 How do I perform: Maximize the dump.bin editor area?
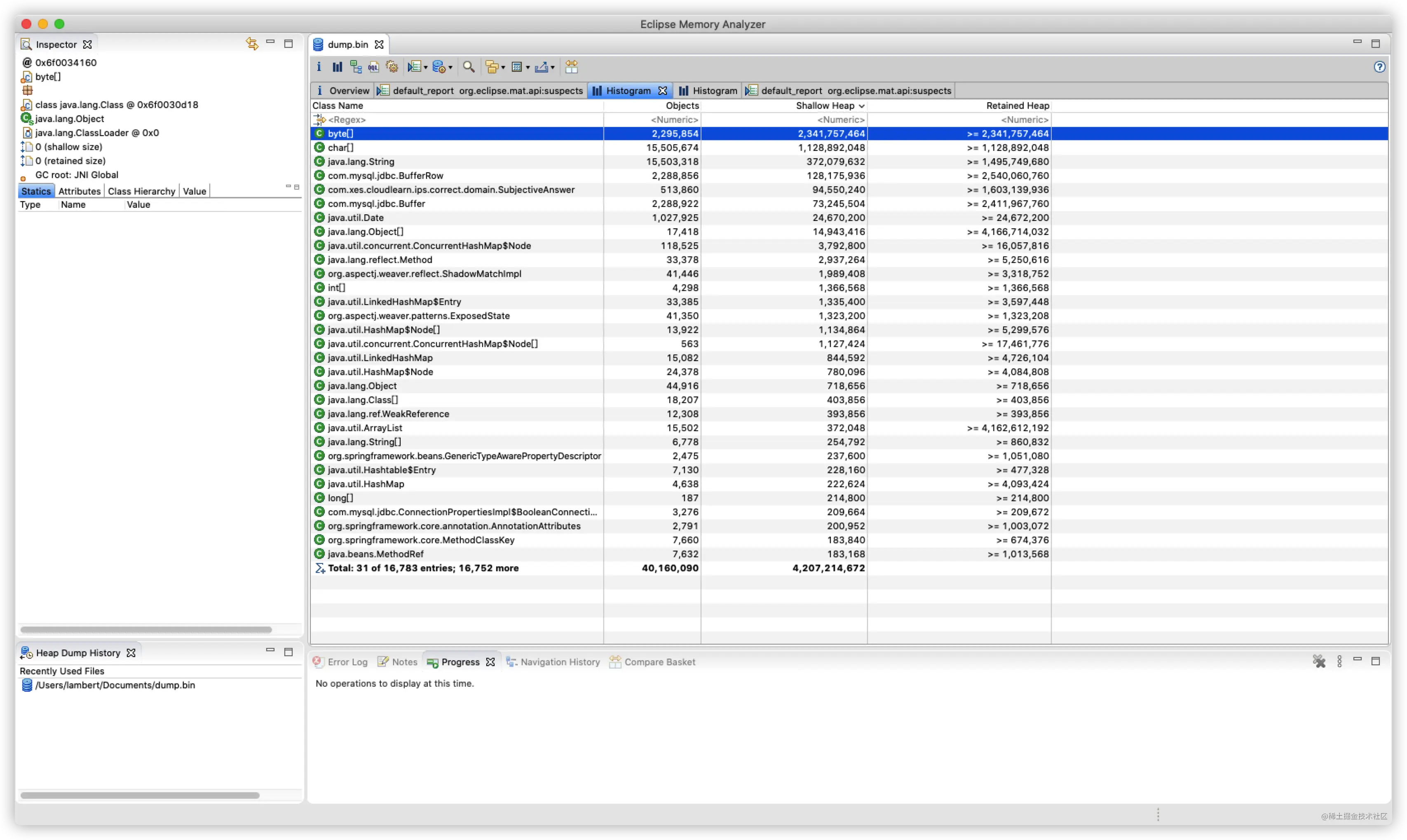click(x=1376, y=44)
